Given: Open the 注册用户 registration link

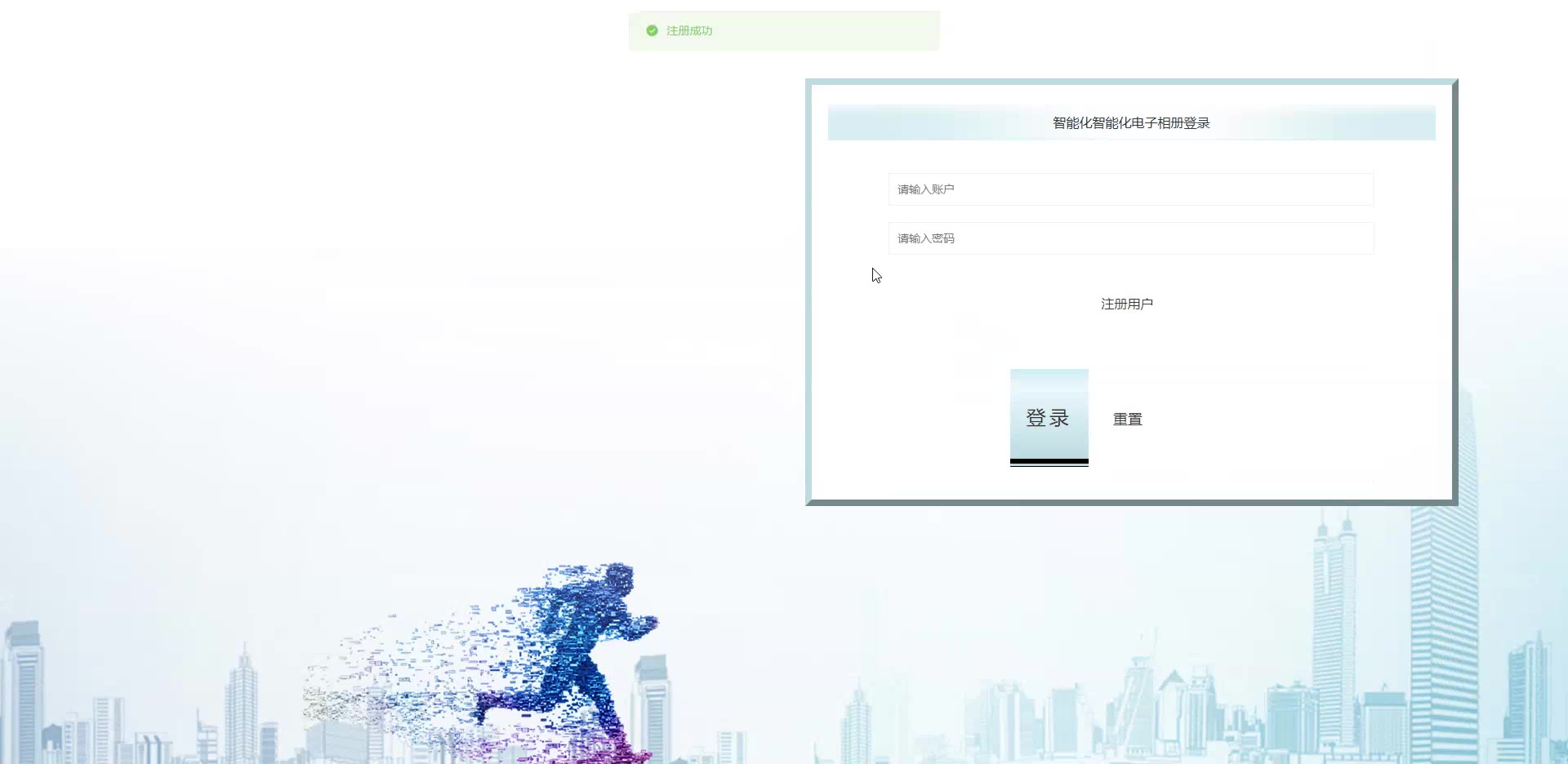Looking at the screenshot, I should tap(1127, 304).
